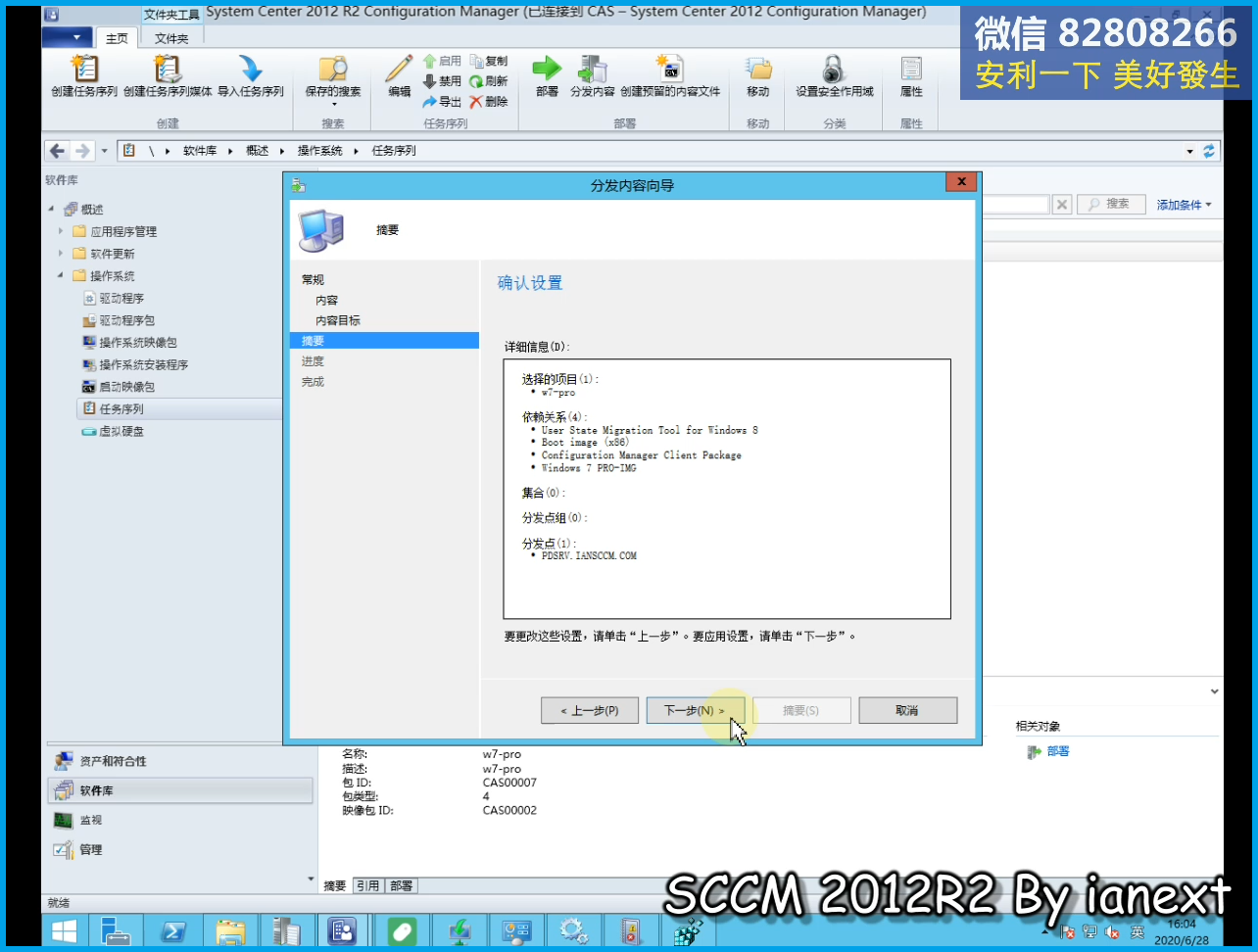The height and width of the screenshot is (952, 1258).
Task: Expand Application Management (应用程序管理) tree folder
Action: [x=61, y=232]
